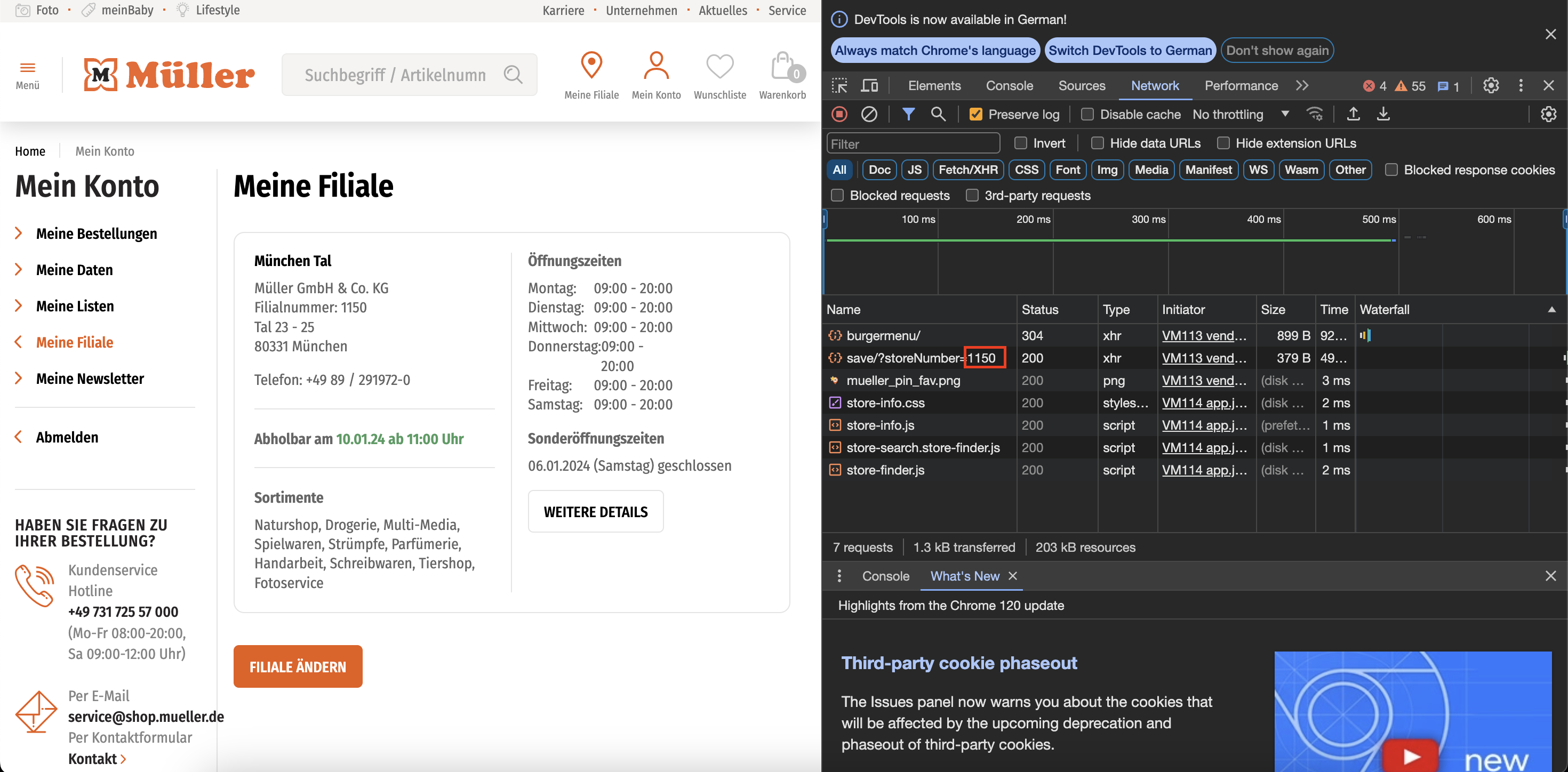Viewport: 1568px width, 772px height.
Task: Open the network search magnifier
Action: point(938,115)
